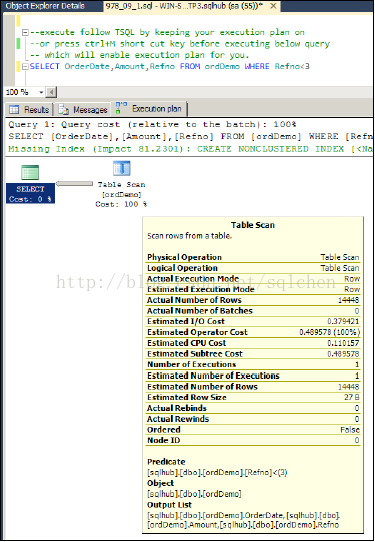The height and width of the screenshot is (542, 375).
Task: Click the Results tab grid icon
Action: (x=14, y=110)
